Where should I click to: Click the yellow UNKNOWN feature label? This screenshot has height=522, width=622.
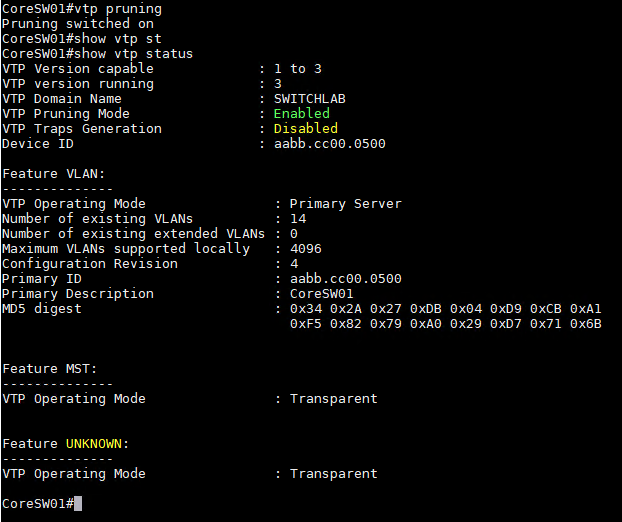click(x=94, y=443)
